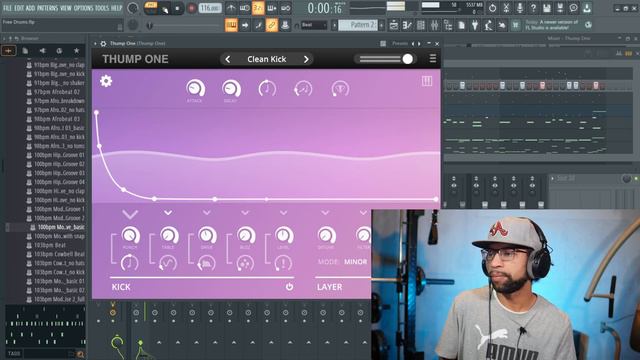Click the 116 tempo field
This screenshot has height=360, width=640.
pos(210,8)
